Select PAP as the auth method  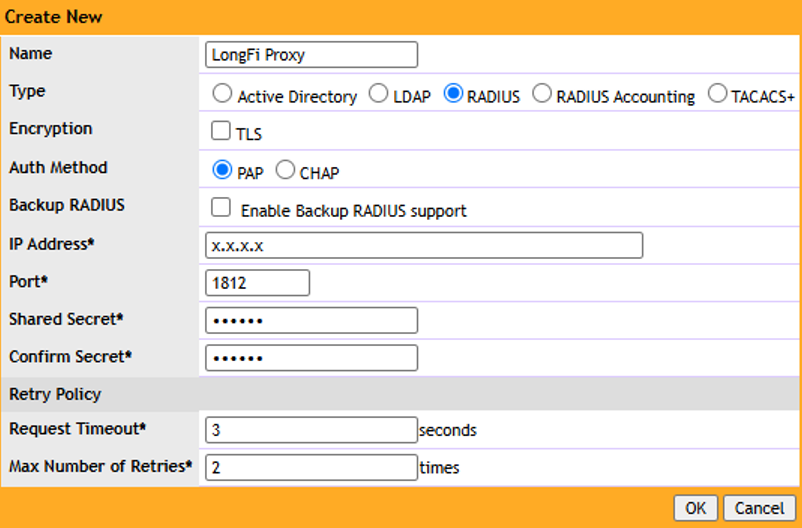point(222,169)
